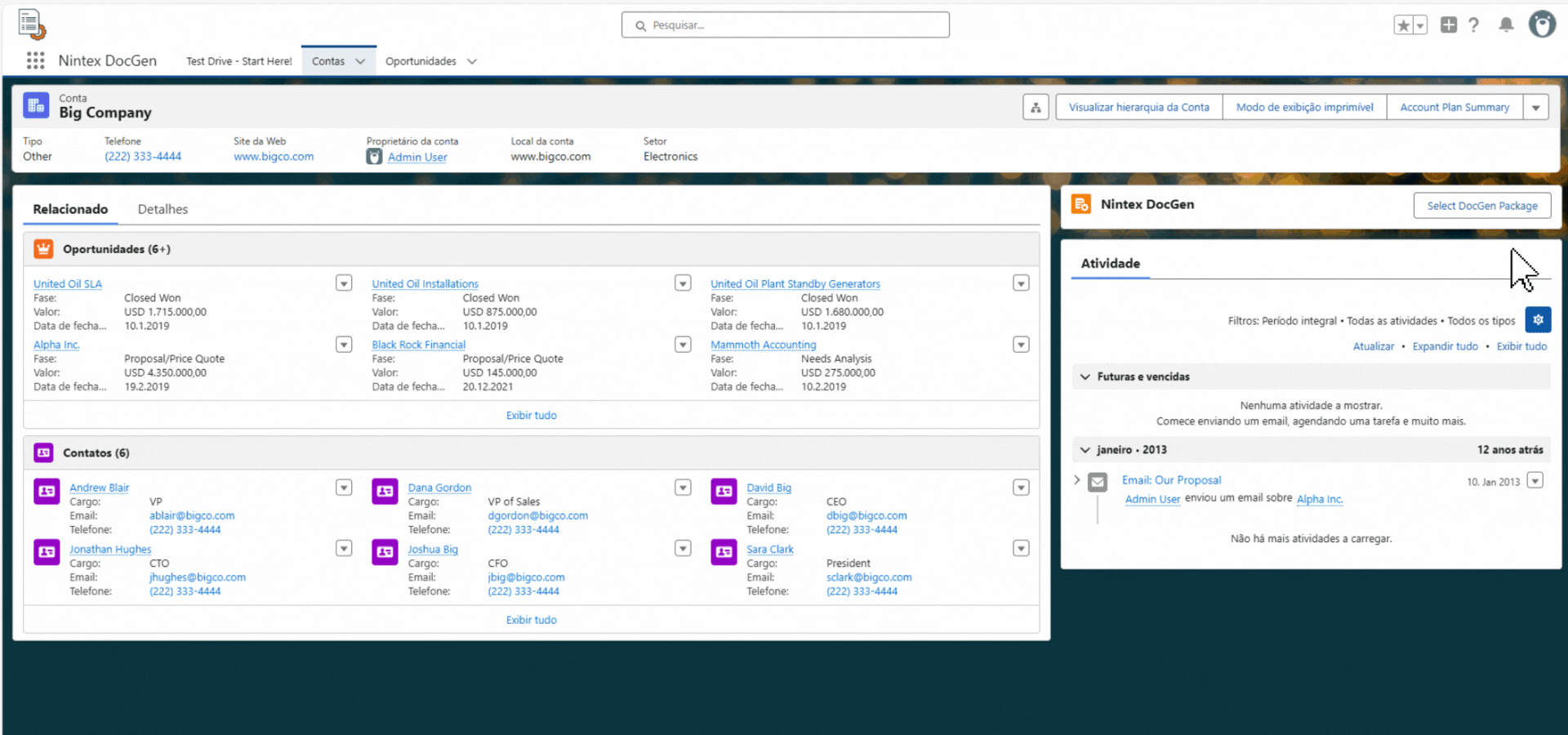Click the account hierarchy icon button
Viewport: 1568px width, 735px height.
1036,107
